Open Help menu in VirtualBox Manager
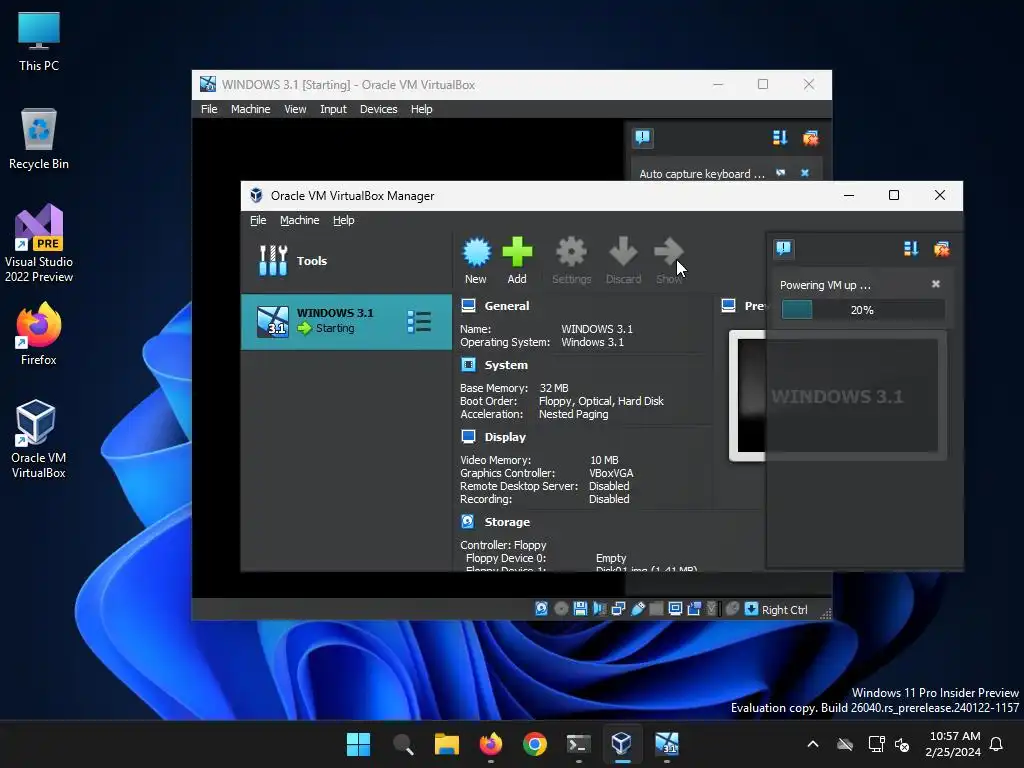This screenshot has width=1024, height=768. (x=344, y=221)
